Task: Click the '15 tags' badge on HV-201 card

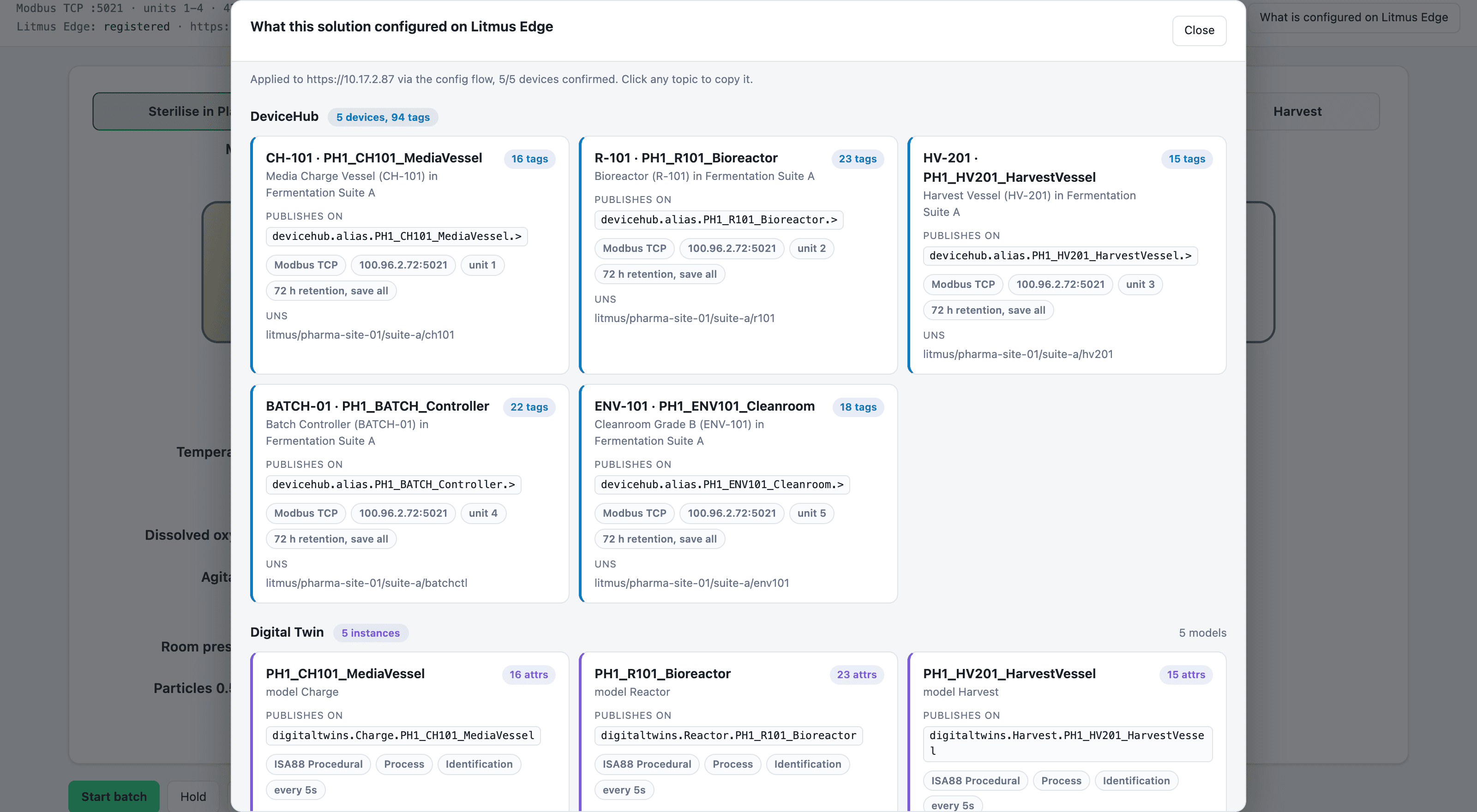Action: pos(1187,159)
